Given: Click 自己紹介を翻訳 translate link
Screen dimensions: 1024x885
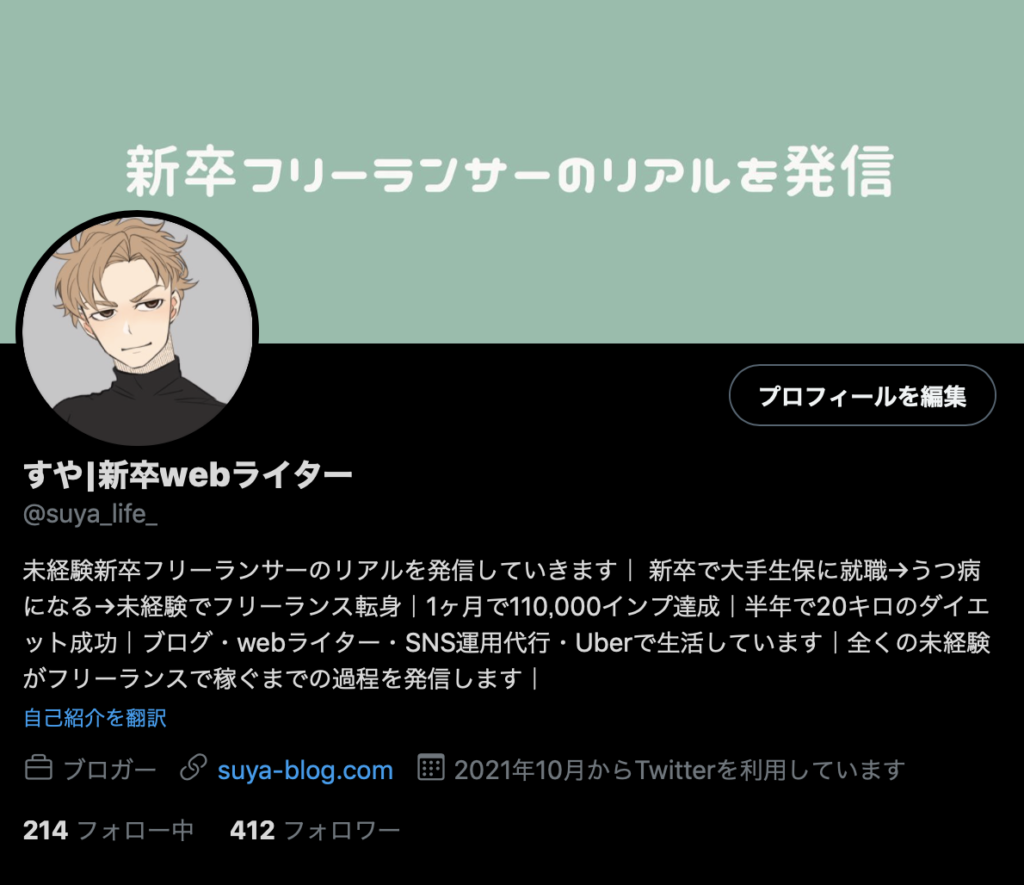Looking at the screenshot, I should coord(95,718).
